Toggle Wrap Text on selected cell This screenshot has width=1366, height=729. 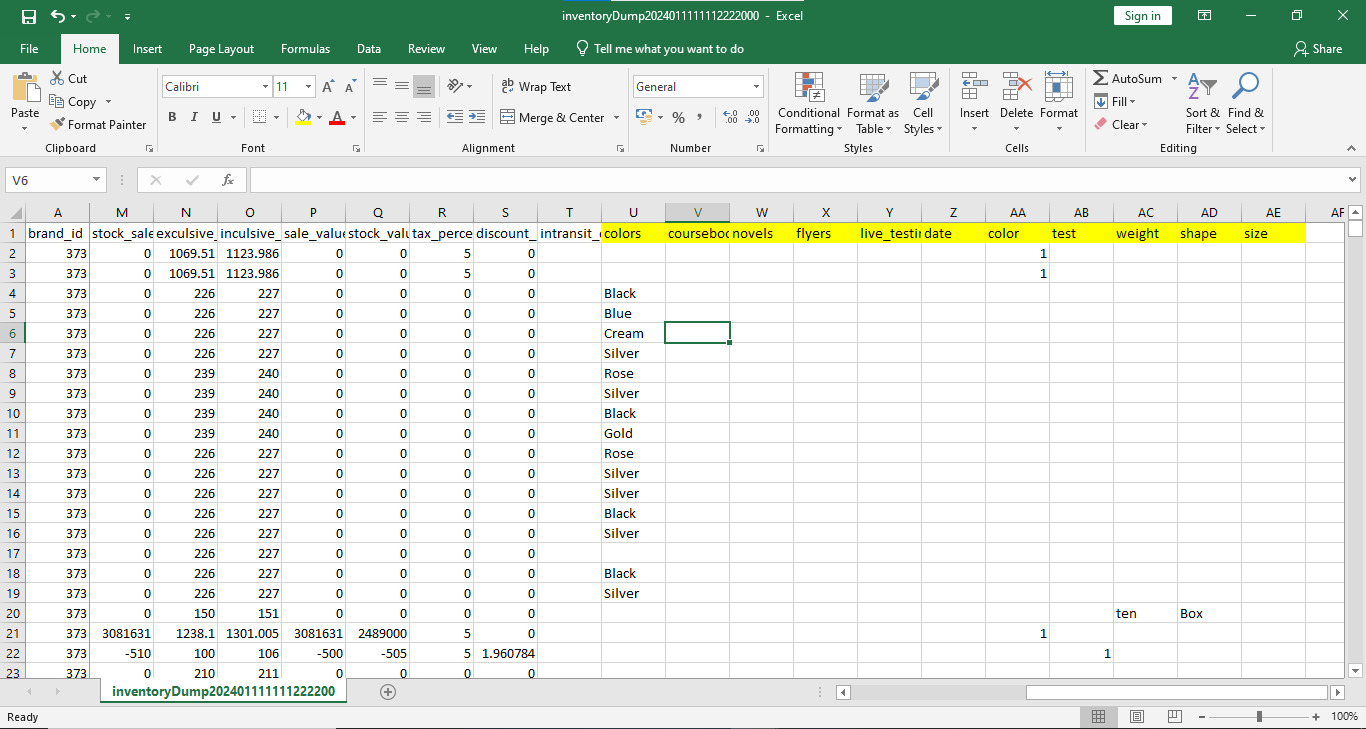[536, 87]
